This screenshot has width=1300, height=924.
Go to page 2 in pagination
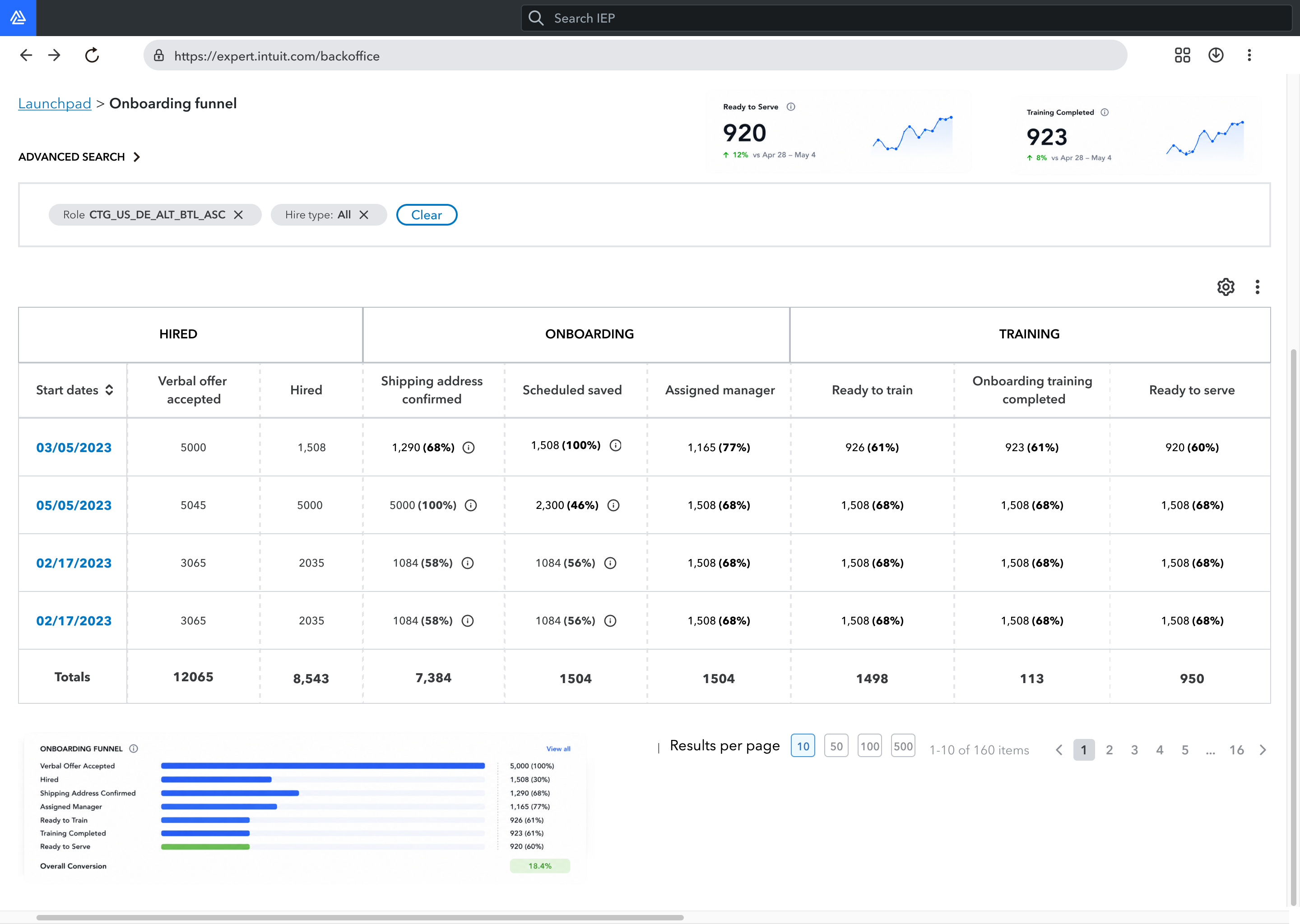click(x=1110, y=750)
